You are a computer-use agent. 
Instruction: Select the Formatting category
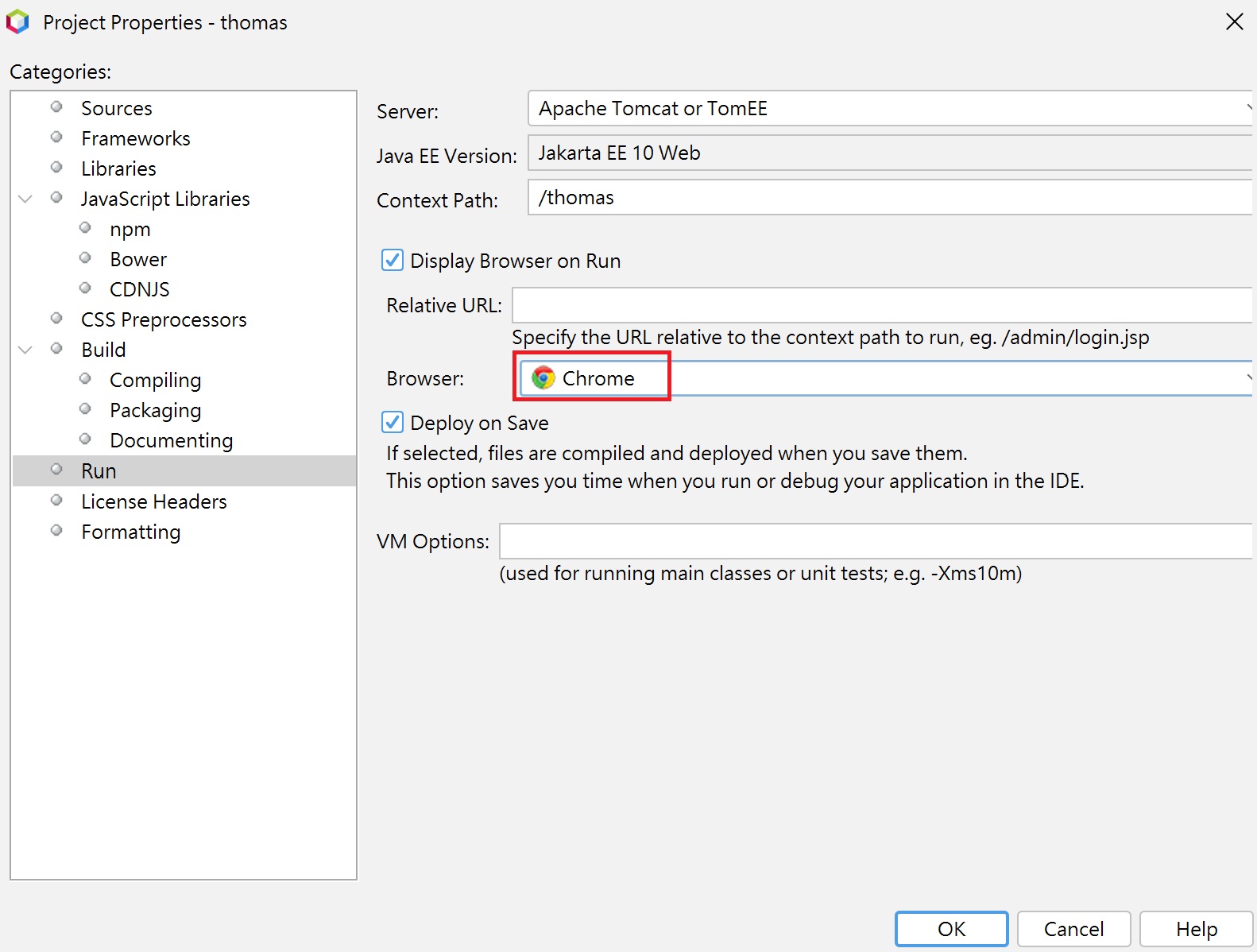point(131,532)
